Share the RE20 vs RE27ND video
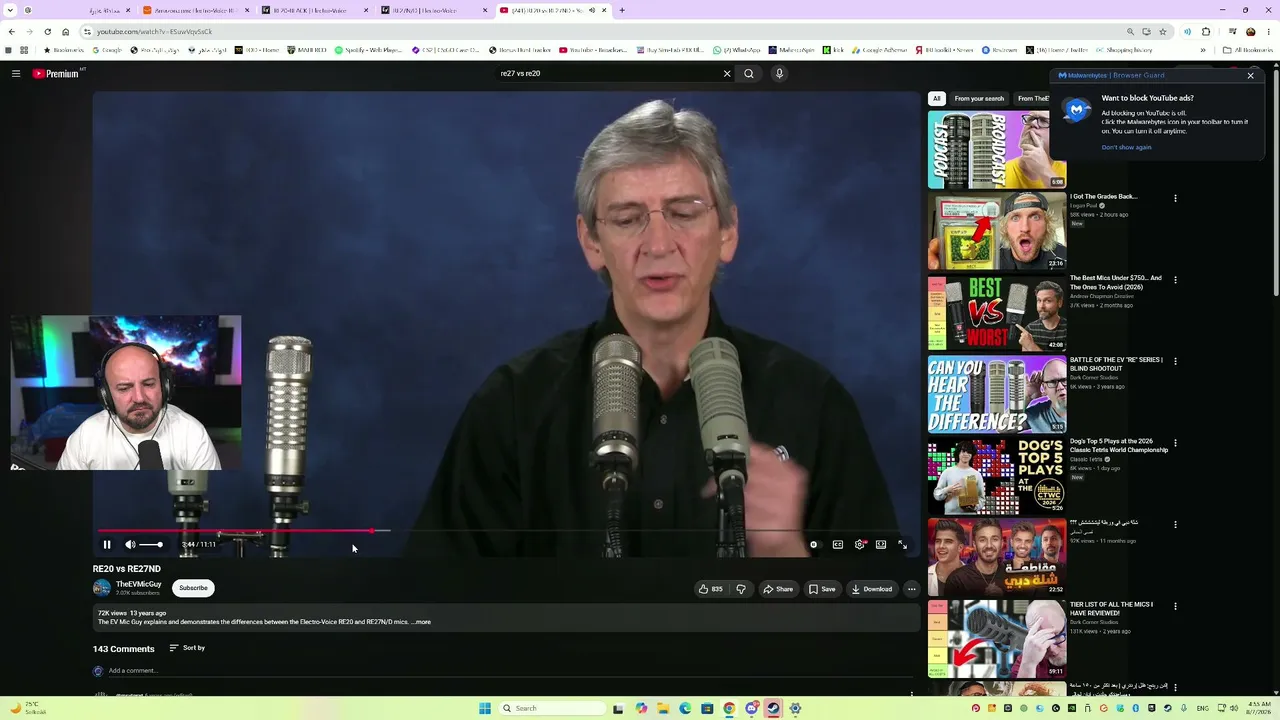The image size is (1280, 720). click(x=778, y=589)
